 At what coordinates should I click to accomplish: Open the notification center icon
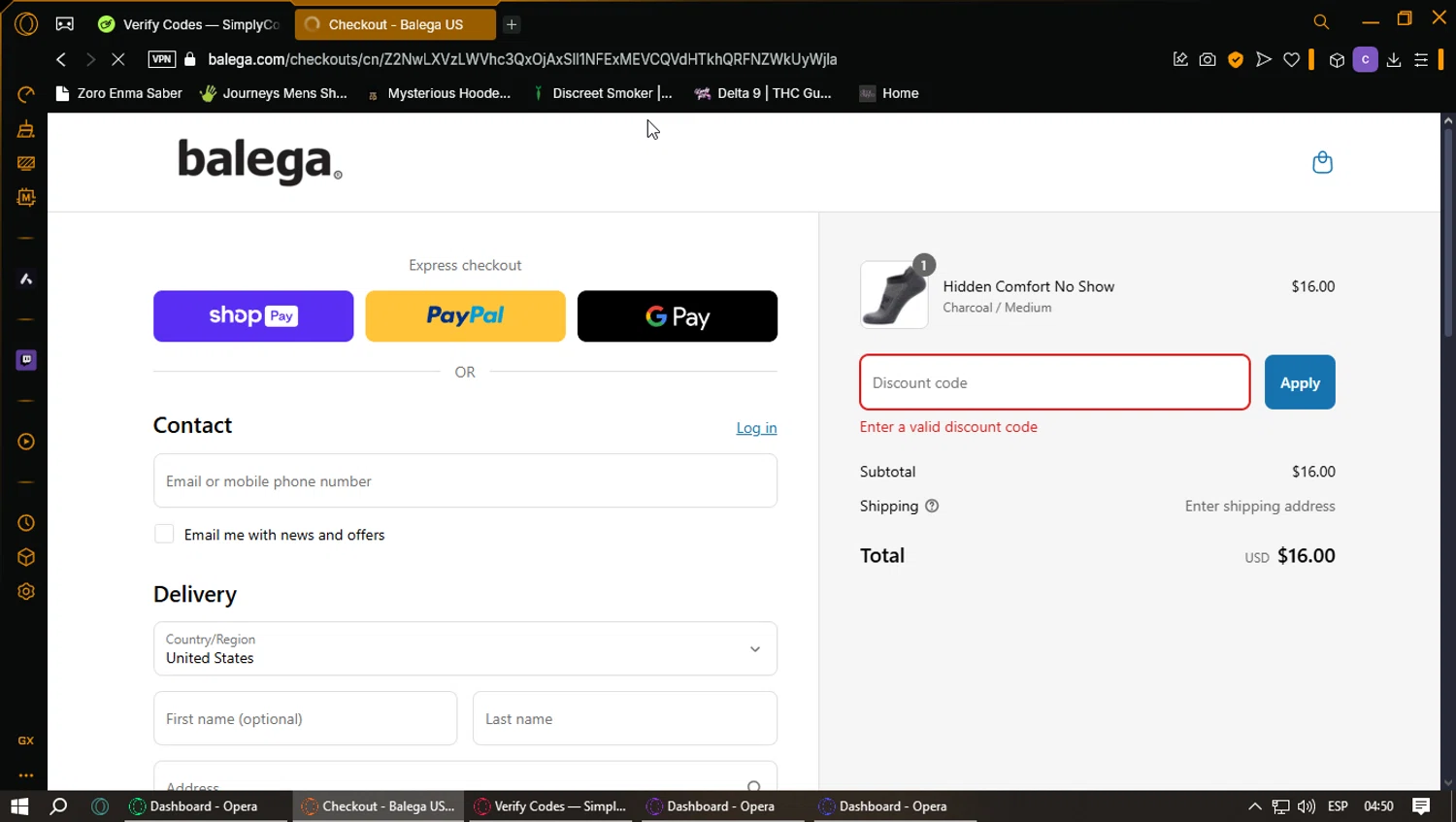click(1421, 806)
